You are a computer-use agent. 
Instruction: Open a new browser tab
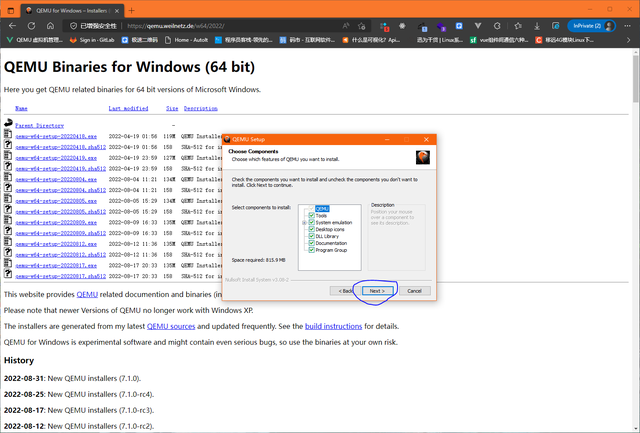coord(131,11)
